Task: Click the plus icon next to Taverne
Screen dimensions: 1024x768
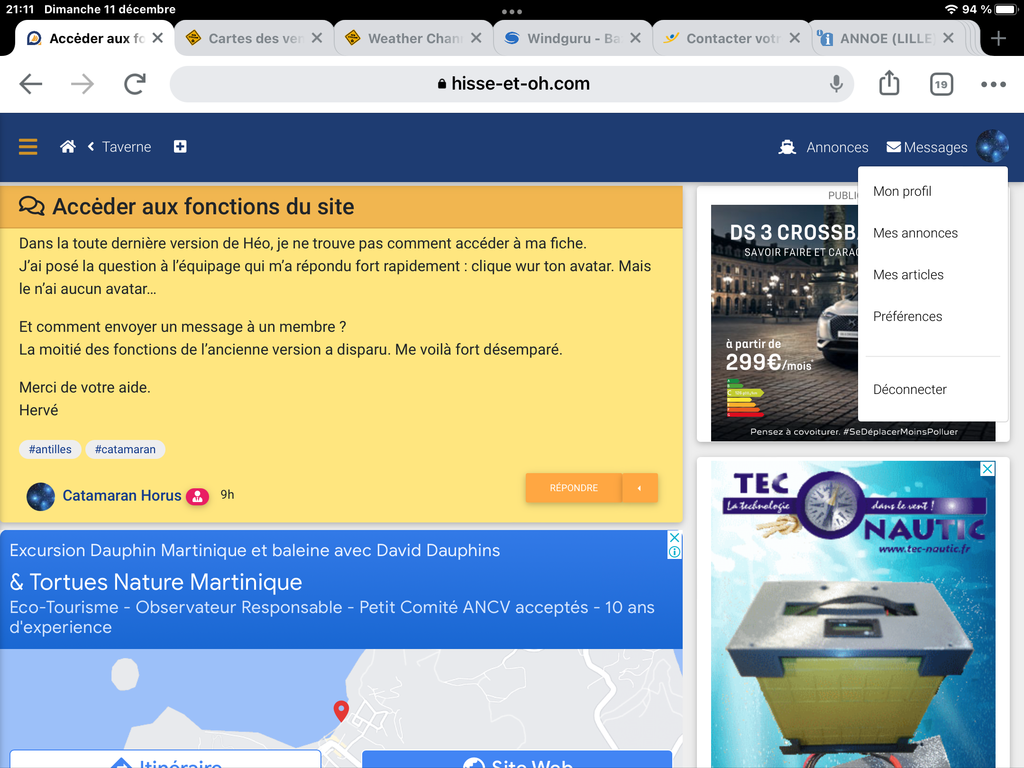Action: pyautogui.click(x=180, y=147)
